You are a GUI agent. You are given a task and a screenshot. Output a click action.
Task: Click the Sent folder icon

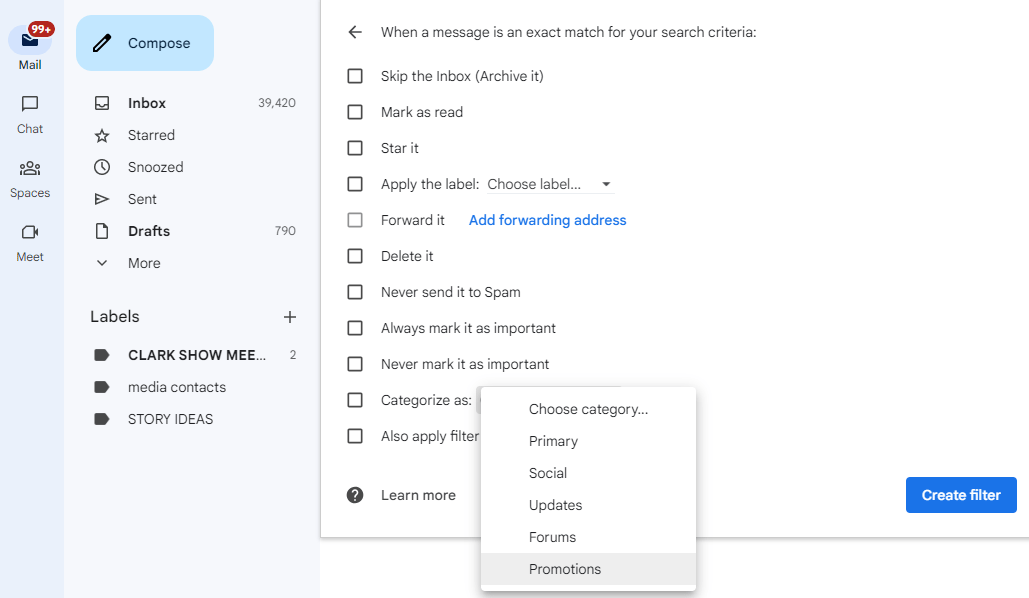pos(103,199)
